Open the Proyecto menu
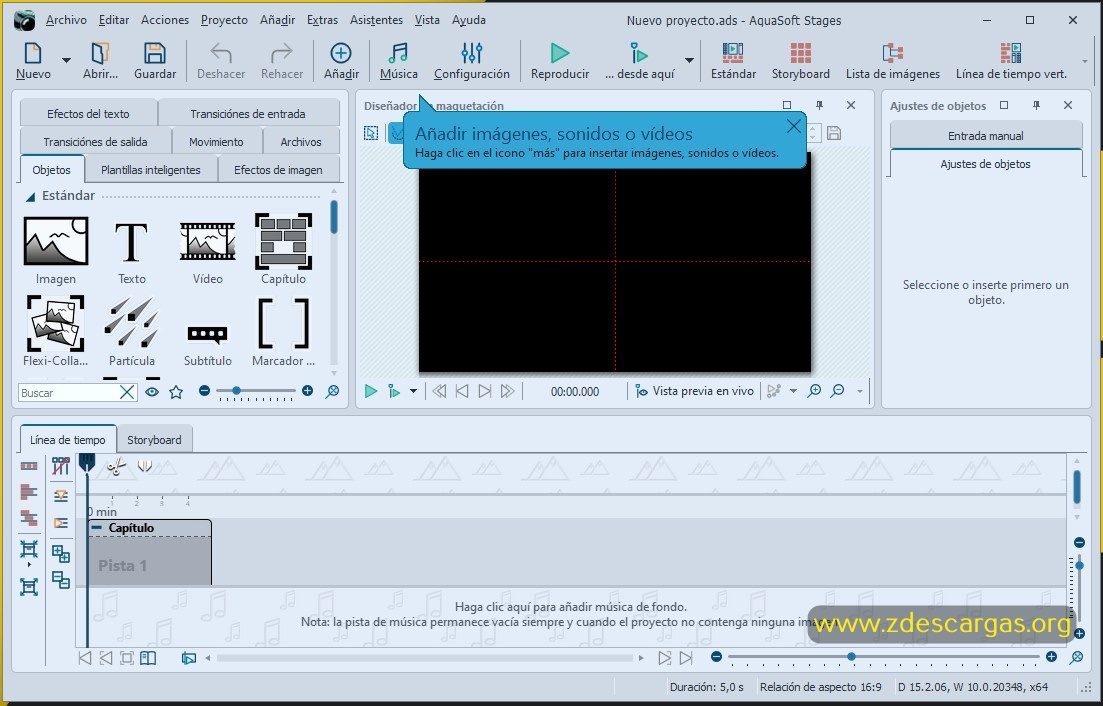1103x706 pixels. pos(224,20)
